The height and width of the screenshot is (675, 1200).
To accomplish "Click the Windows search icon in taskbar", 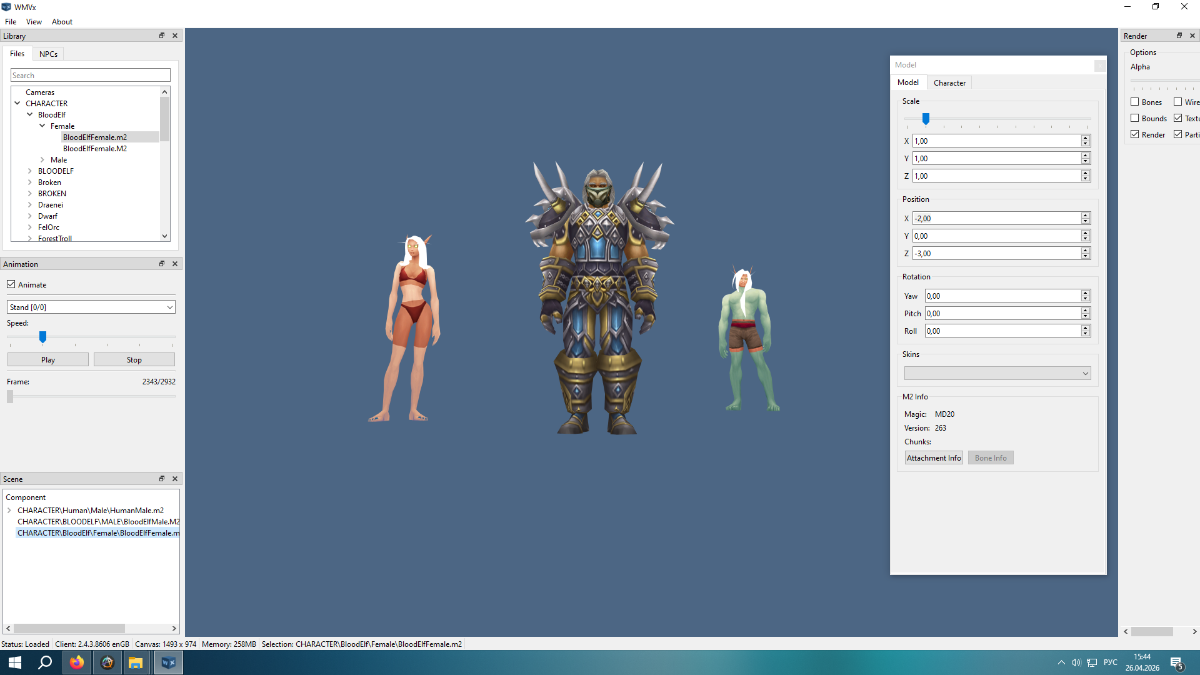I will 45,662.
